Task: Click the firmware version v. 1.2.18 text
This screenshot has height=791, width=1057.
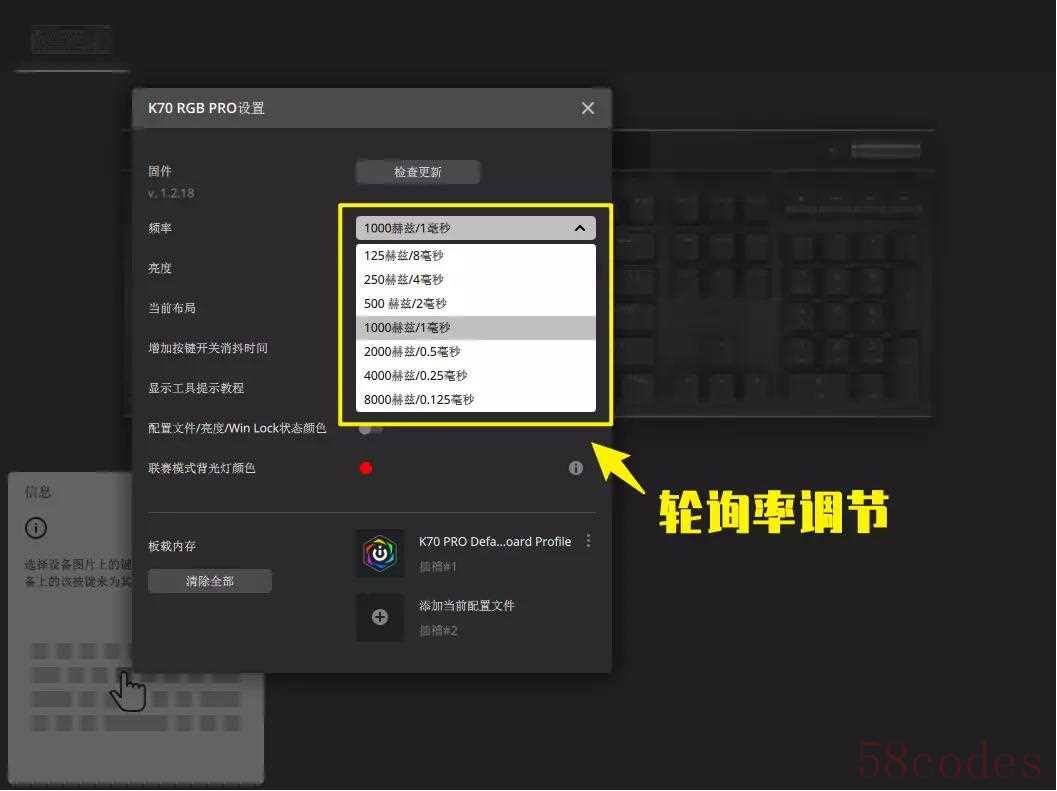Action: tap(171, 193)
